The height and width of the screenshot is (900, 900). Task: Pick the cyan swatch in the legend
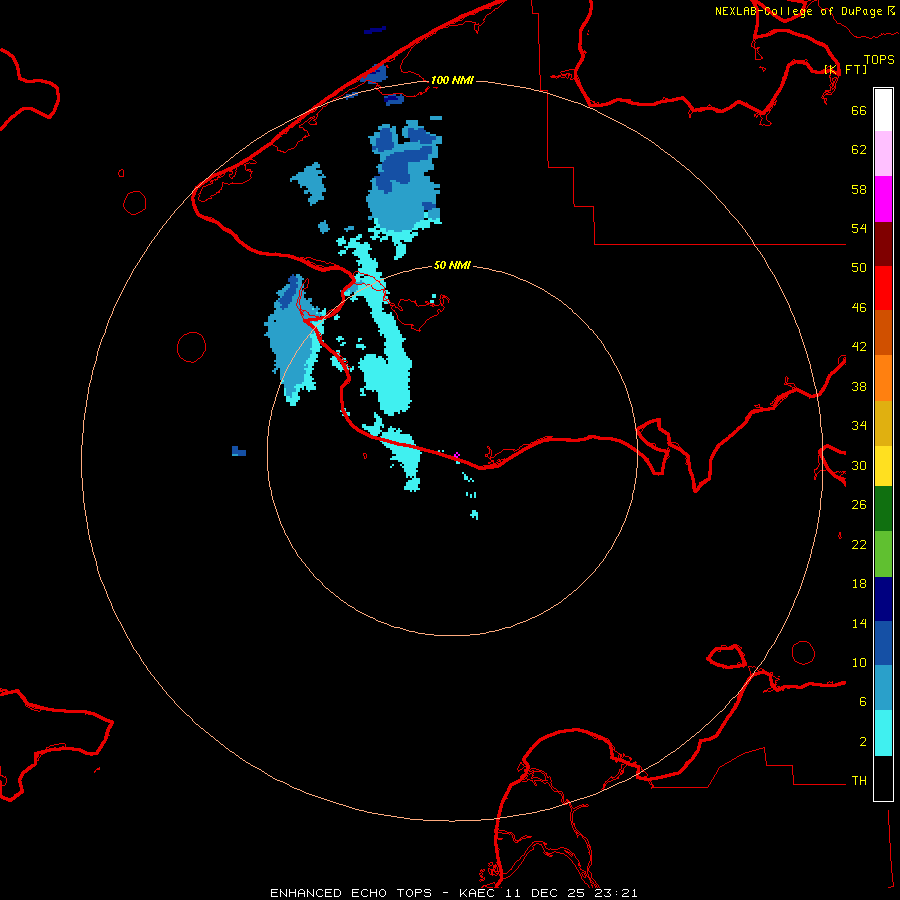pos(883,733)
